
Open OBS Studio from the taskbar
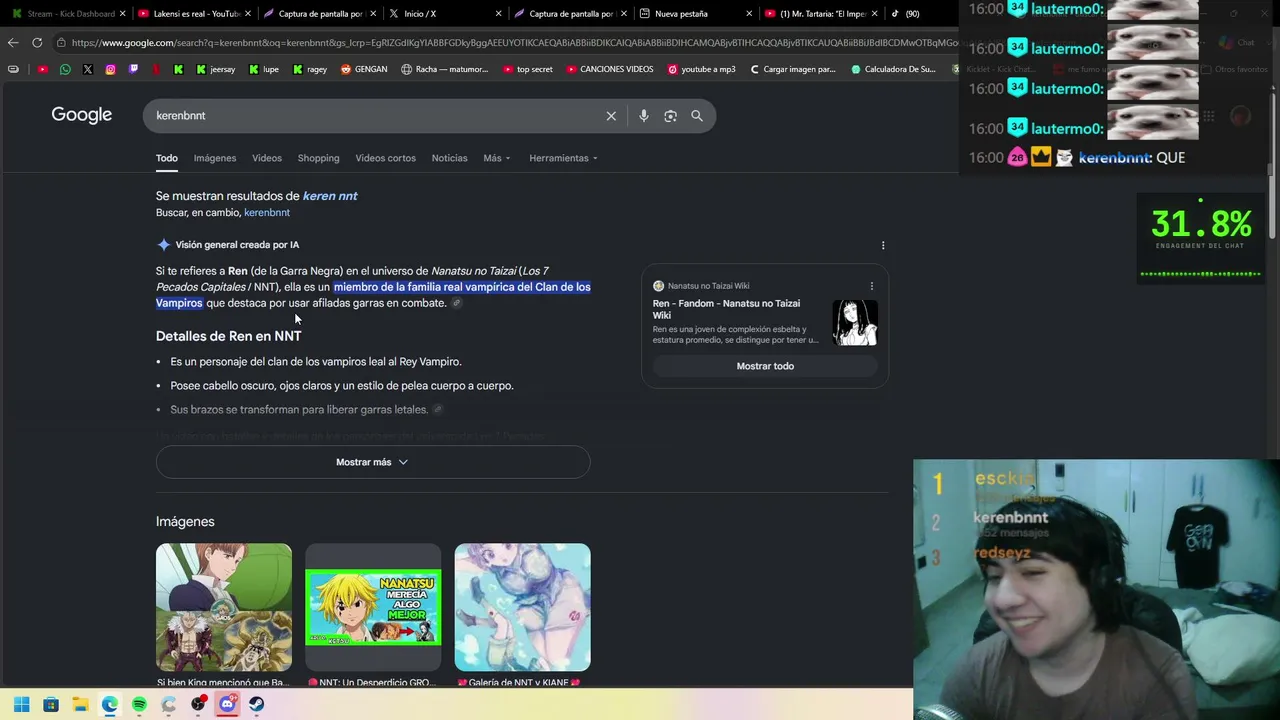coord(198,704)
